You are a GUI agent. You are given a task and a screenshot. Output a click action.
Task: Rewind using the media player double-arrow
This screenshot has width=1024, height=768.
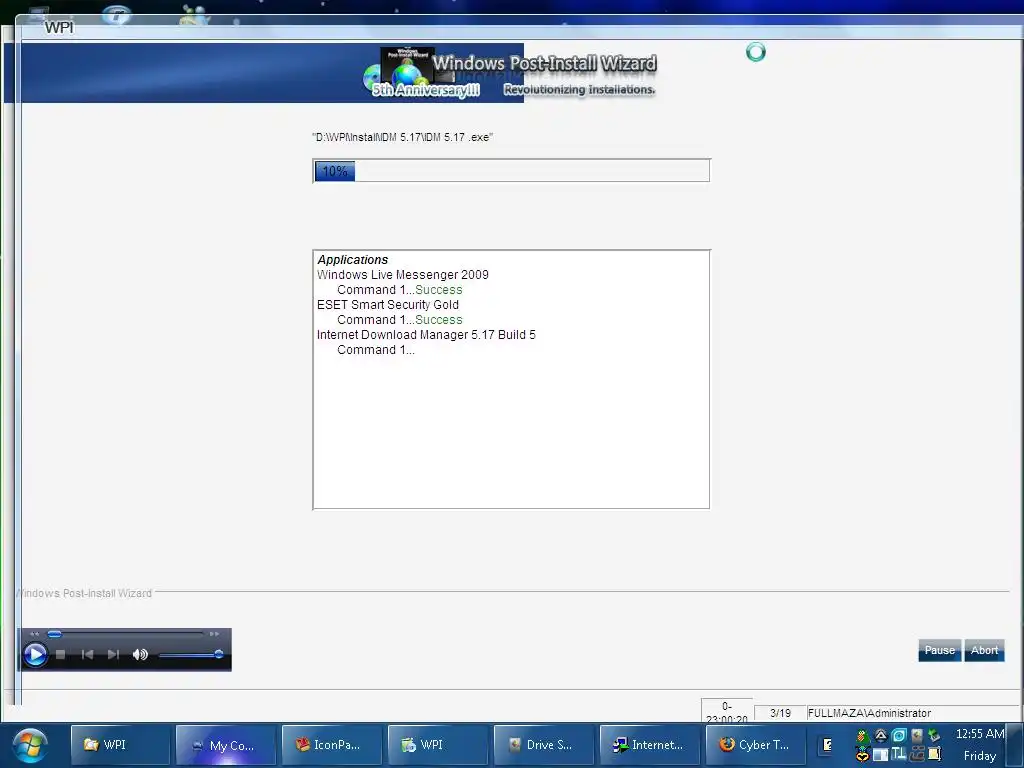(x=35, y=633)
